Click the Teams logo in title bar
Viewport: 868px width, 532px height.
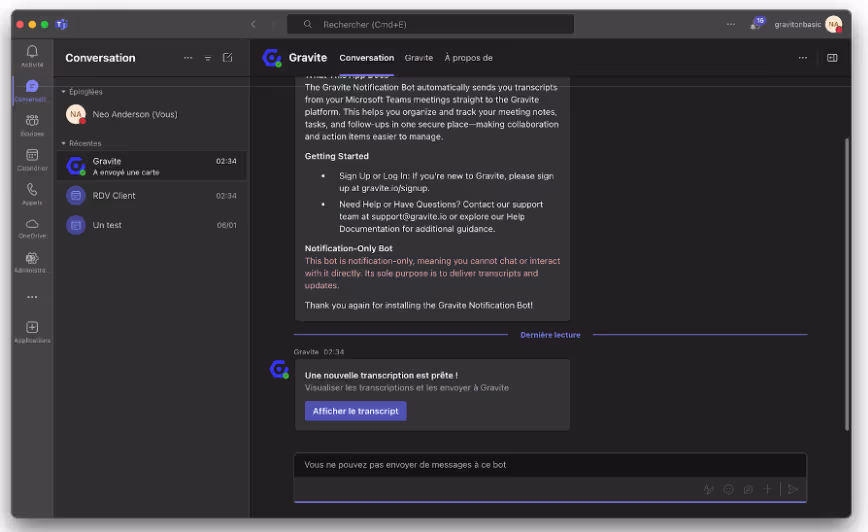pos(61,24)
